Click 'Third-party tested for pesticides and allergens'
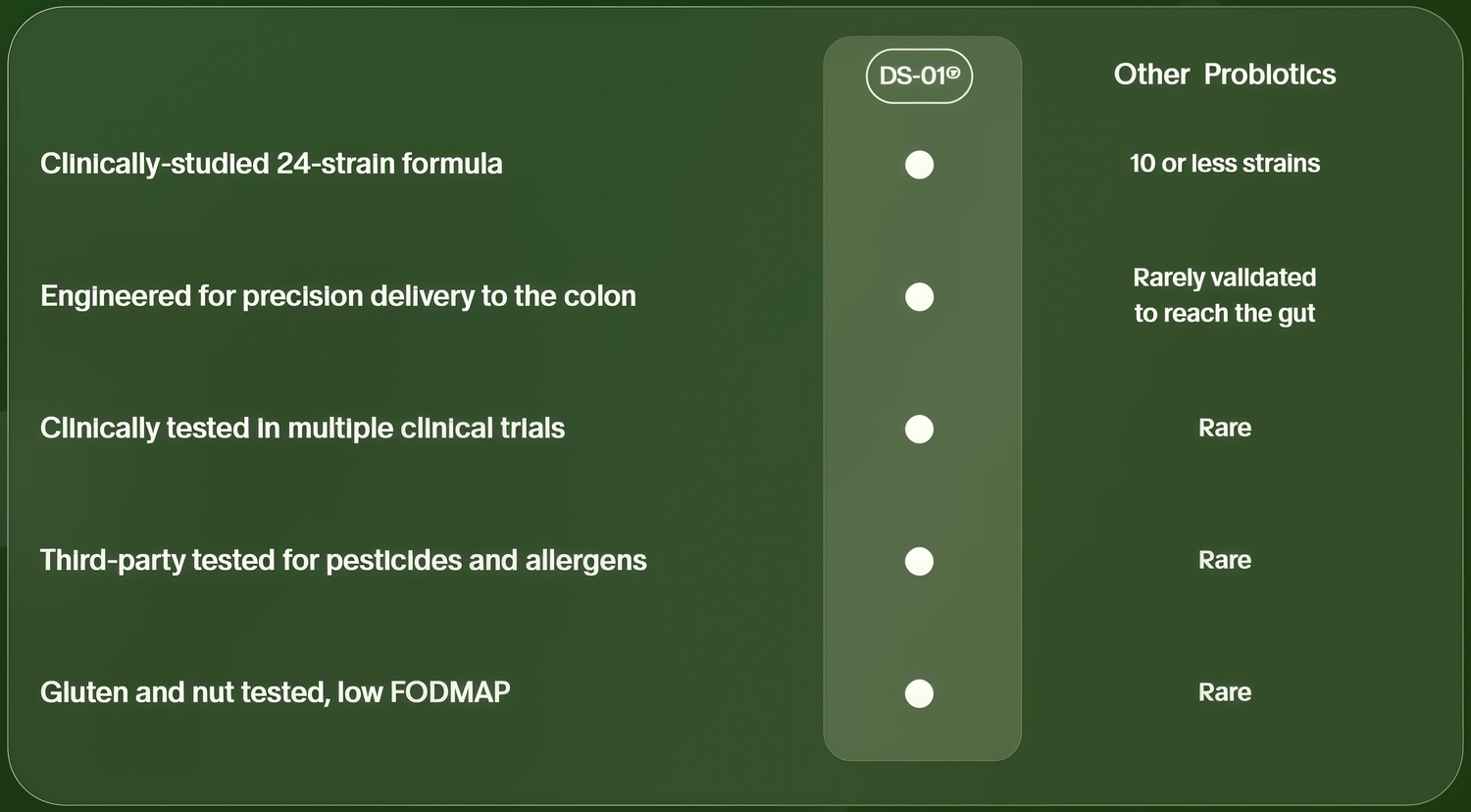This screenshot has height=812, width=1471. (x=343, y=560)
